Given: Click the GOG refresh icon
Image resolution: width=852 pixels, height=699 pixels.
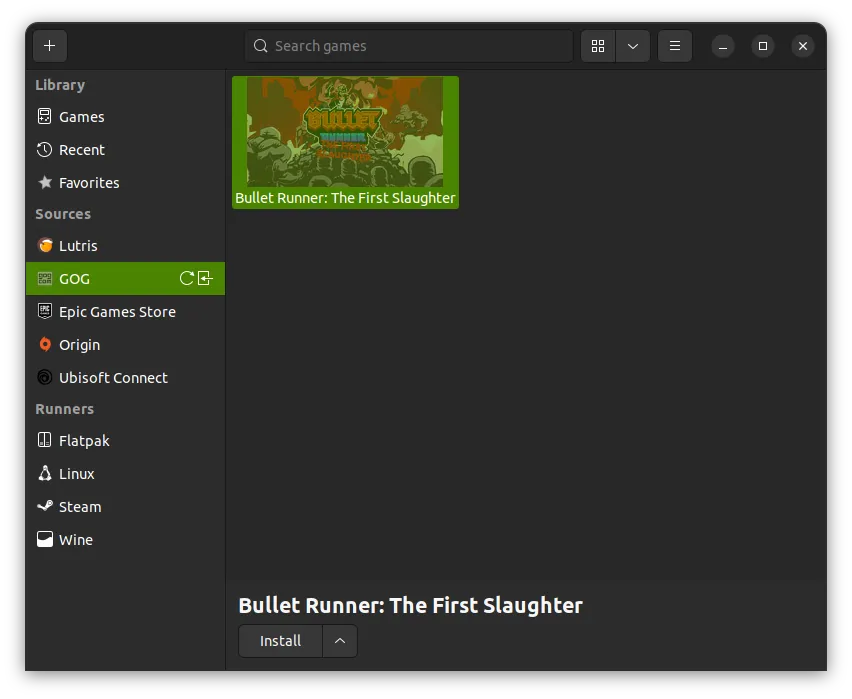Looking at the screenshot, I should (x=186, y=279).
